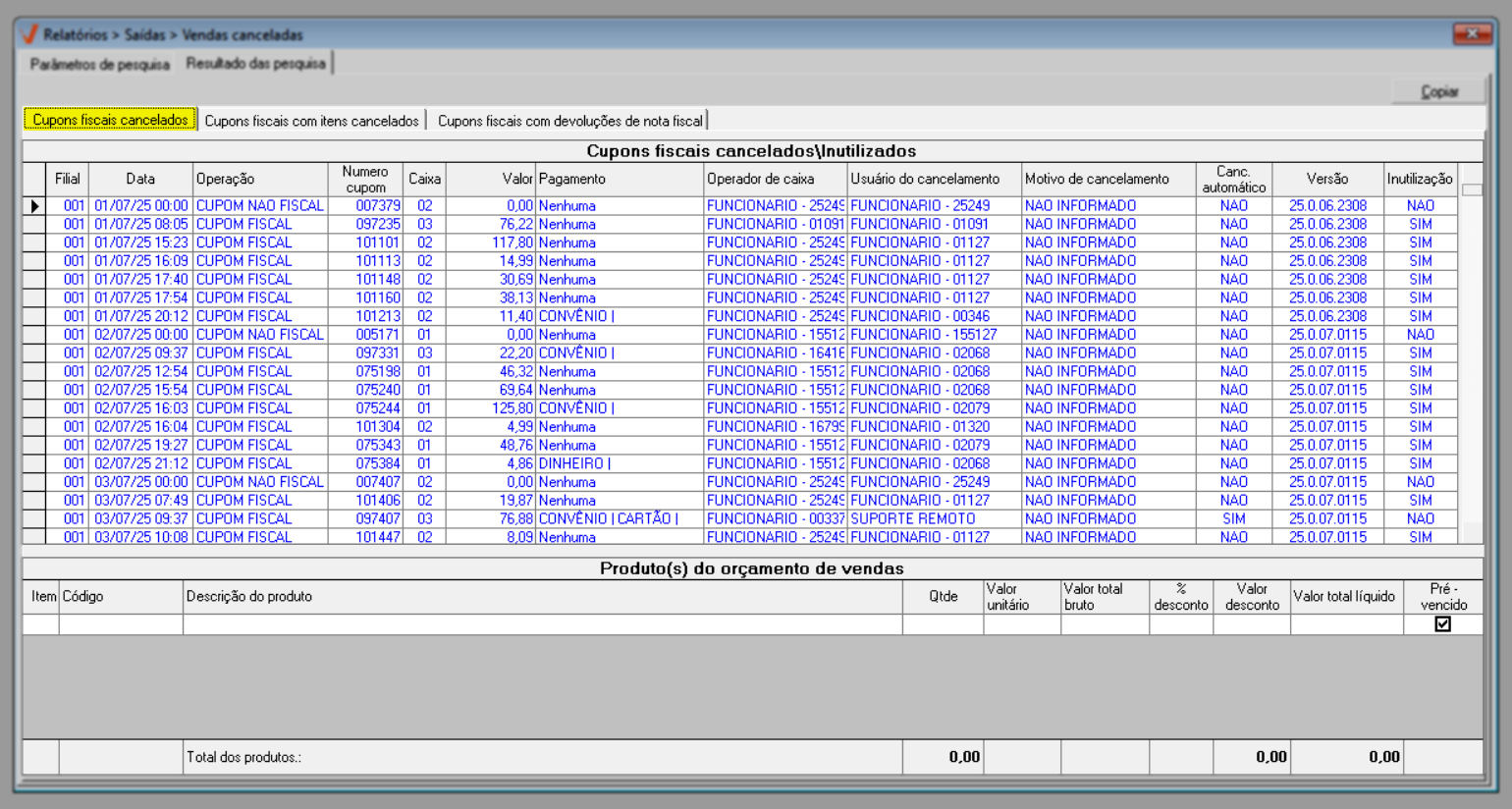Close the Vendas canceladas window

[1472, 34]
